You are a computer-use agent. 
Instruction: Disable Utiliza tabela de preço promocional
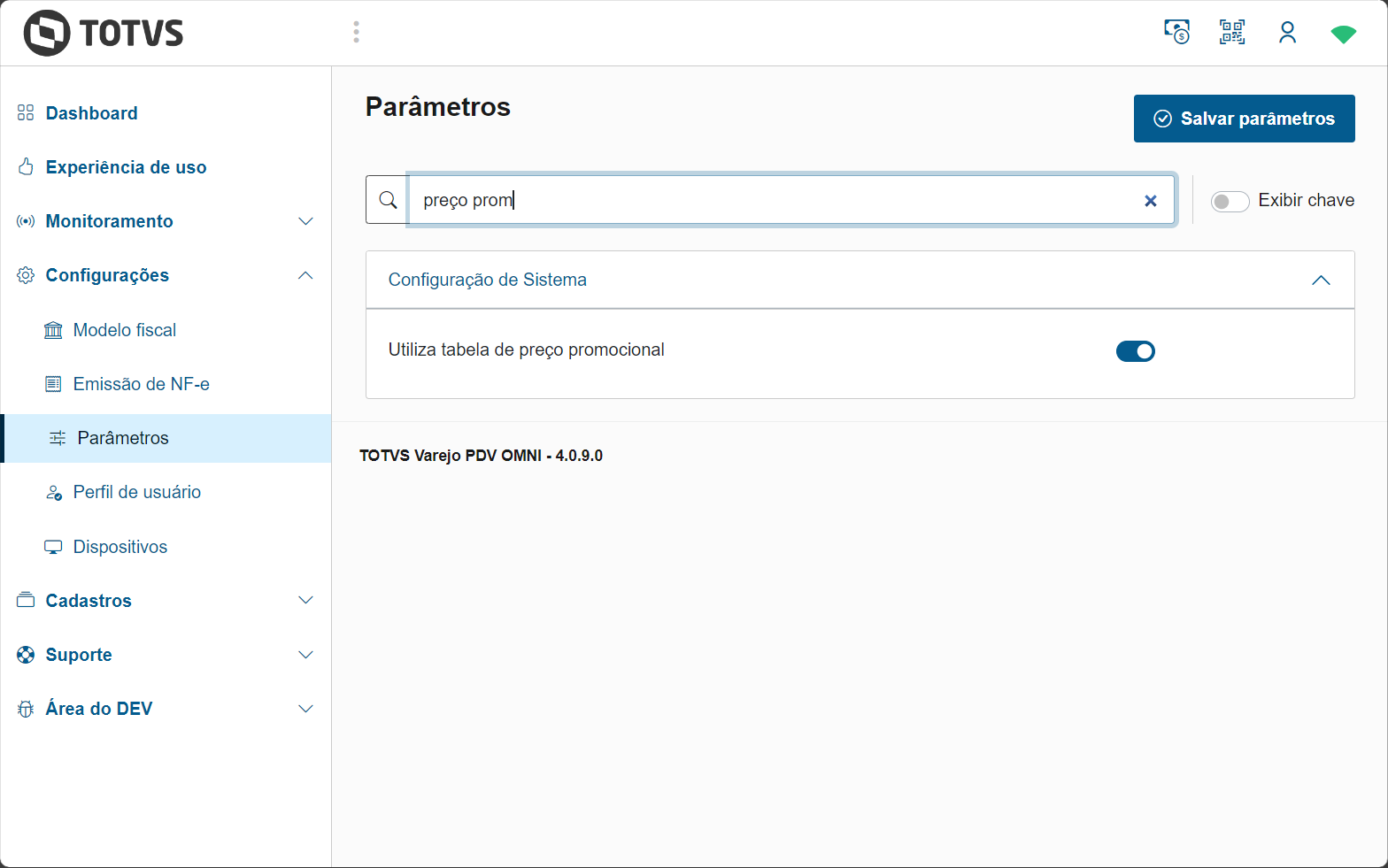pyautogui.click(x=1135, y=351)
